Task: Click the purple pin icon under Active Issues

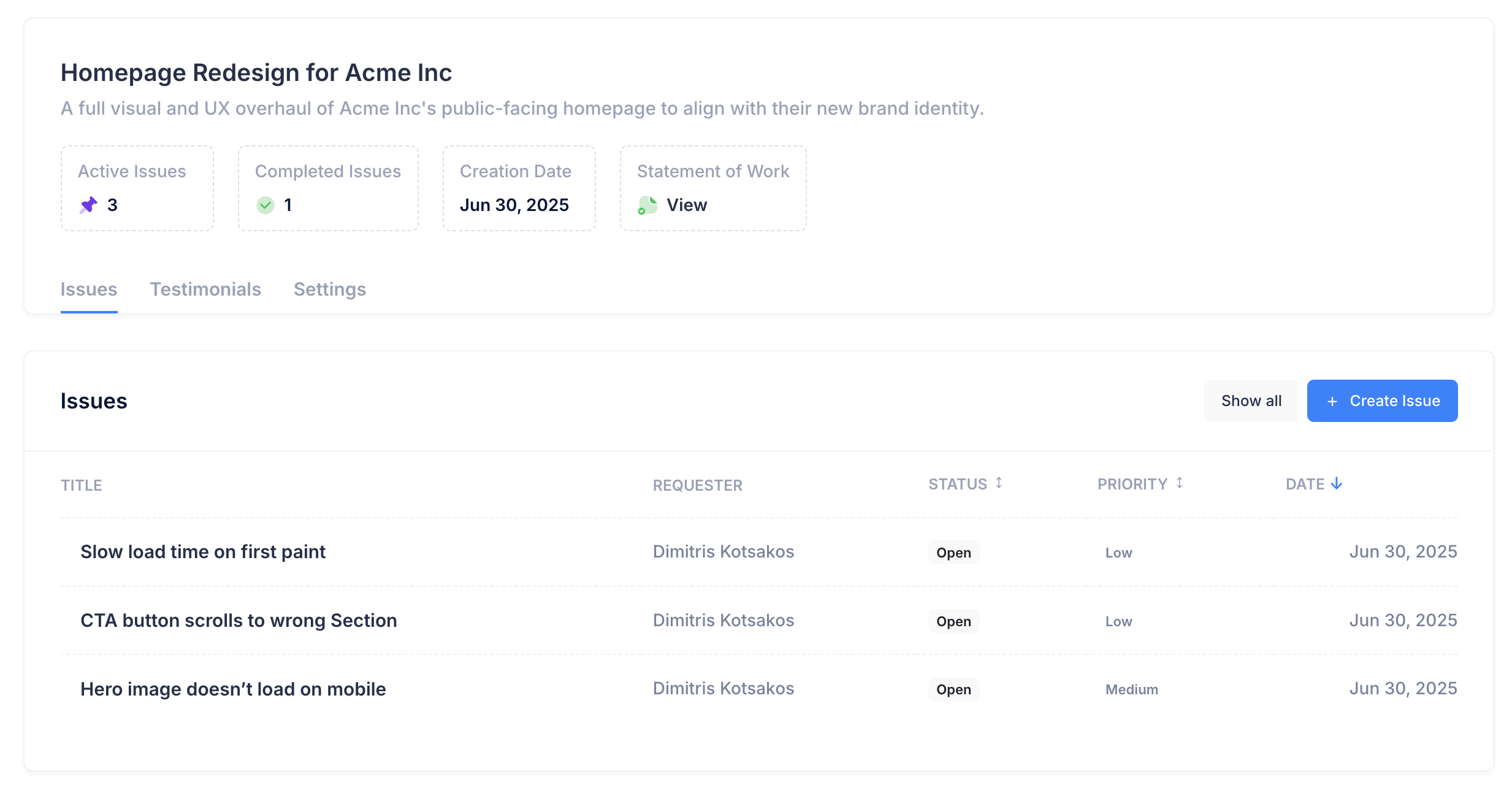Action: 88,205
